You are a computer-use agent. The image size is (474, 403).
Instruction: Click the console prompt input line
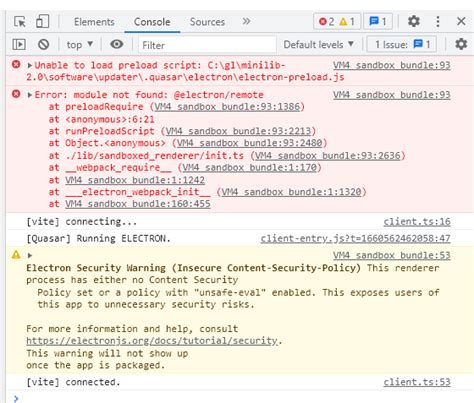(240, 398)
